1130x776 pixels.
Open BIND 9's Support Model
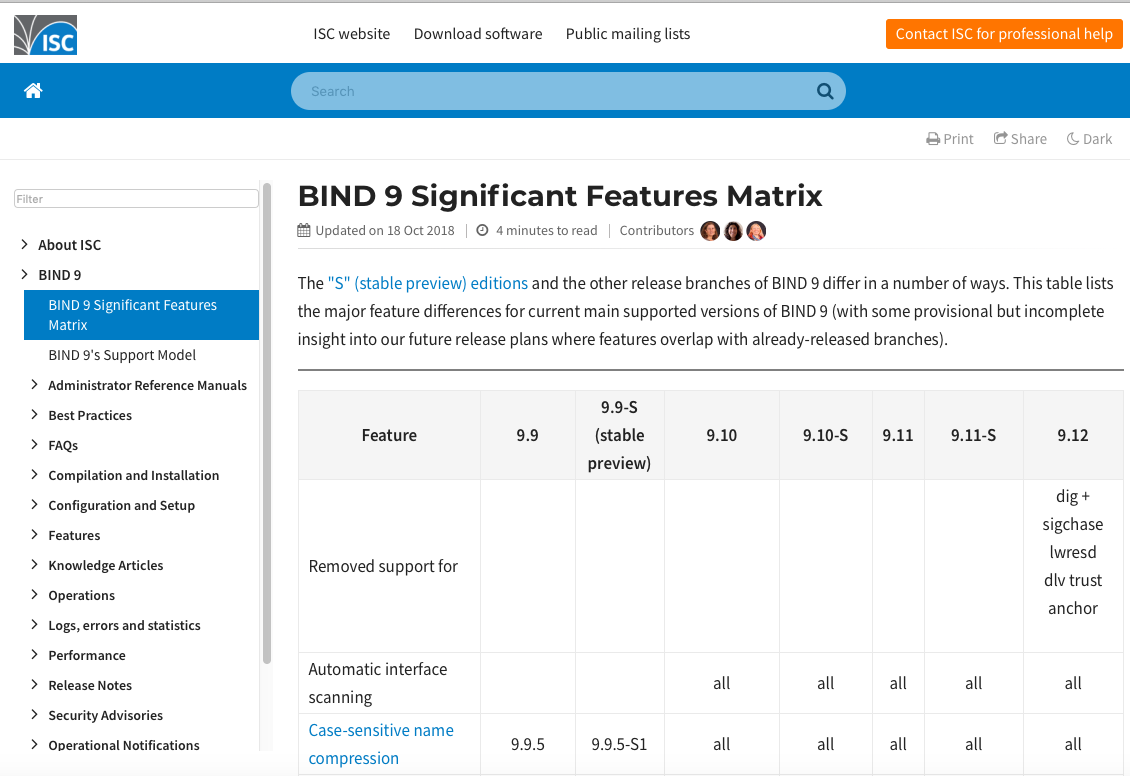click(x=122, y=355)
